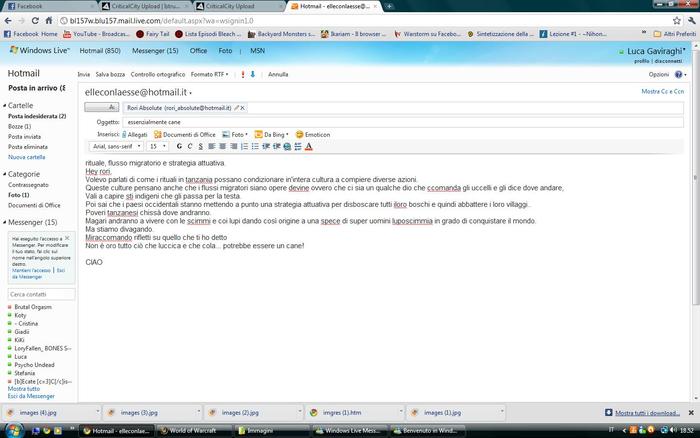
Task: Insert a bulleted list
Action: [x=255, y=146]
